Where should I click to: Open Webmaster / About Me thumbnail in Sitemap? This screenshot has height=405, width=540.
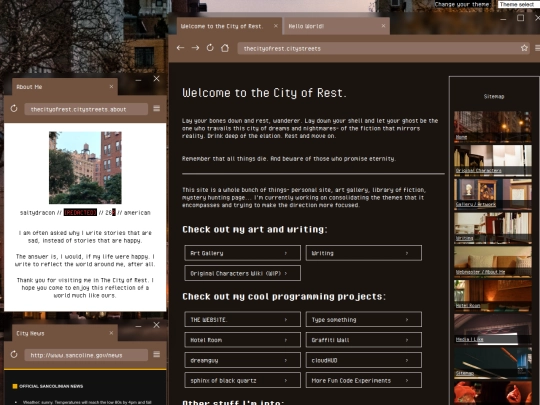492,261
